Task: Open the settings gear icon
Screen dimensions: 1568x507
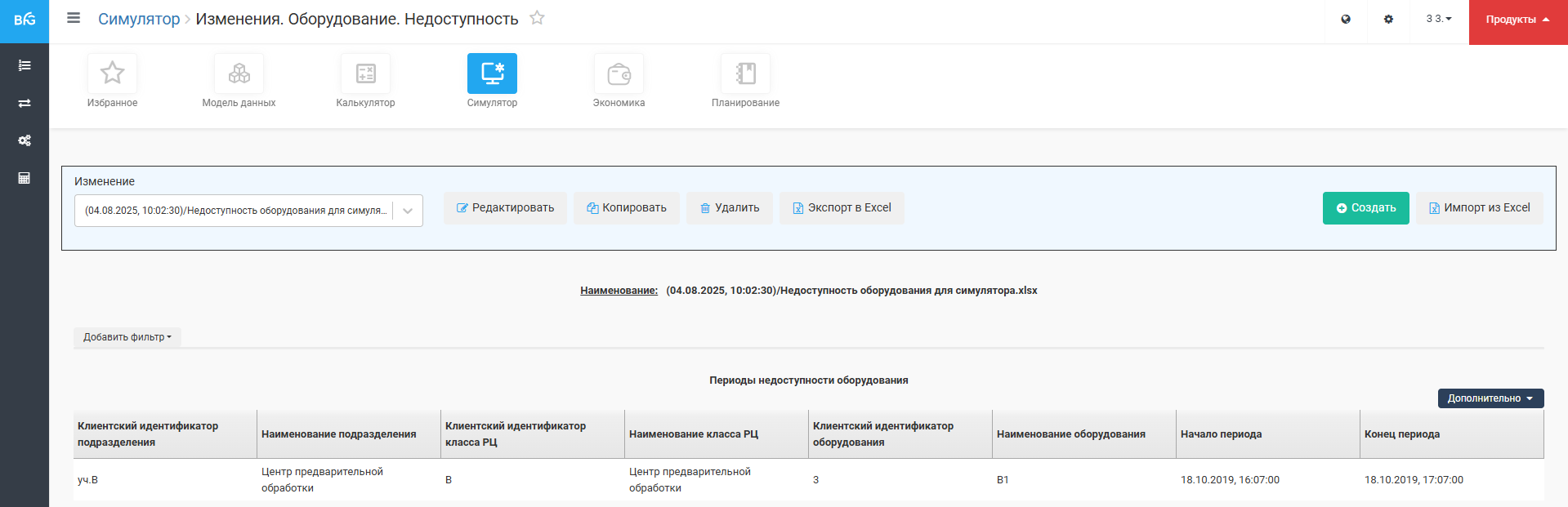Action: [x=1388, y=19]
